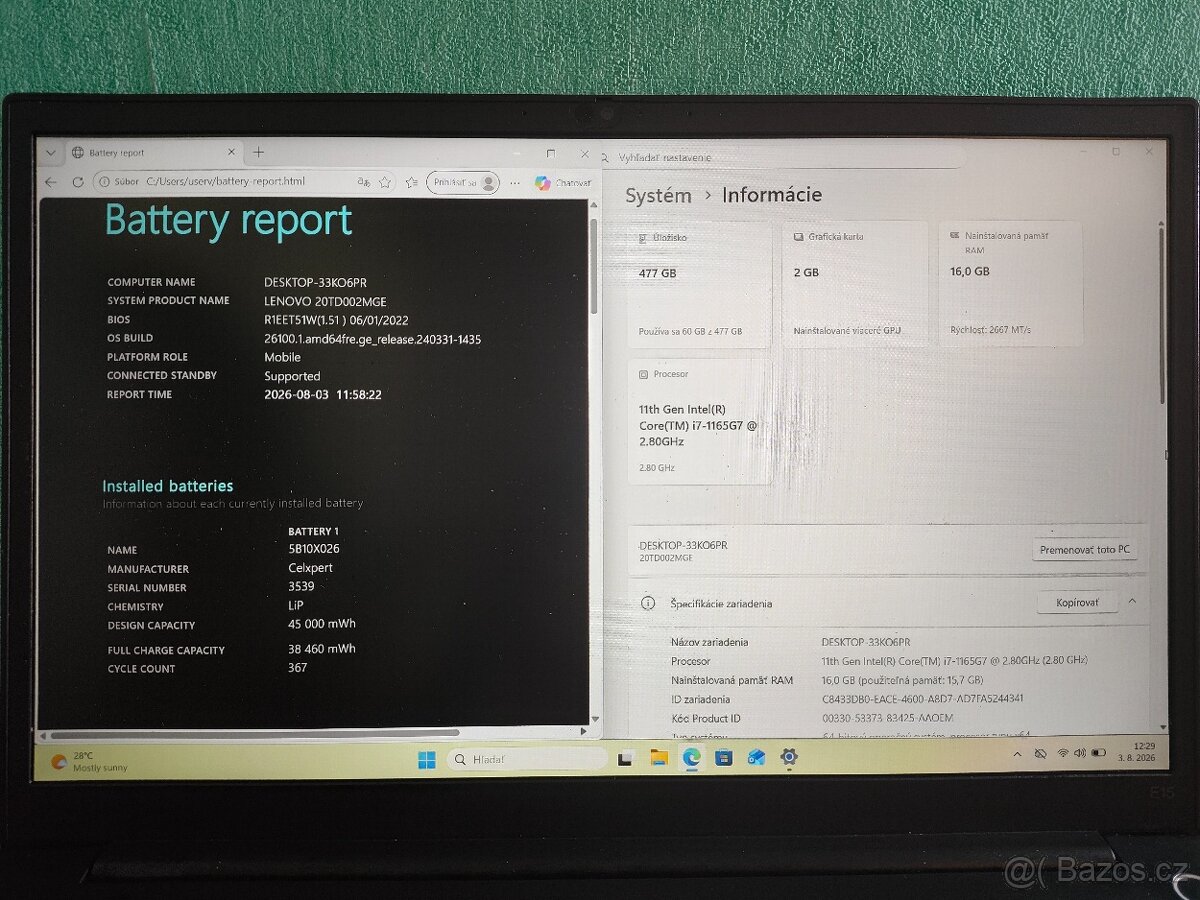Click the Settings search box Vyhľadať nastavenie
1200x900 pixels.
780,157
